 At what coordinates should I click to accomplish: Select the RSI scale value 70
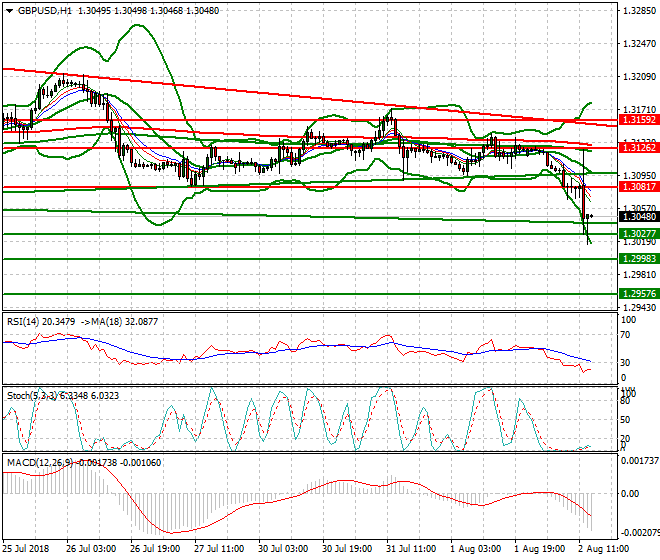626,335
